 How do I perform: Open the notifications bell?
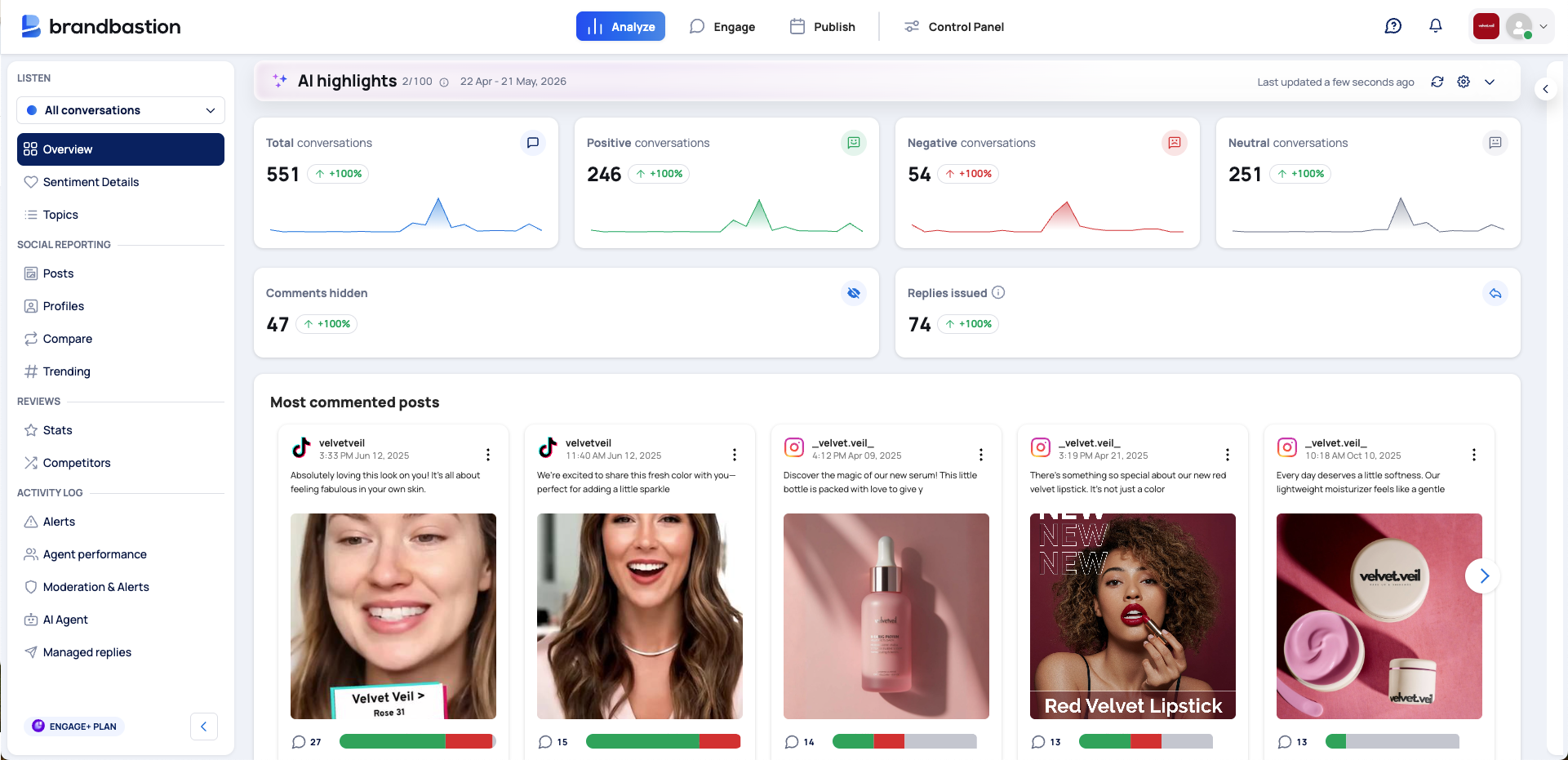(1436, 26)
